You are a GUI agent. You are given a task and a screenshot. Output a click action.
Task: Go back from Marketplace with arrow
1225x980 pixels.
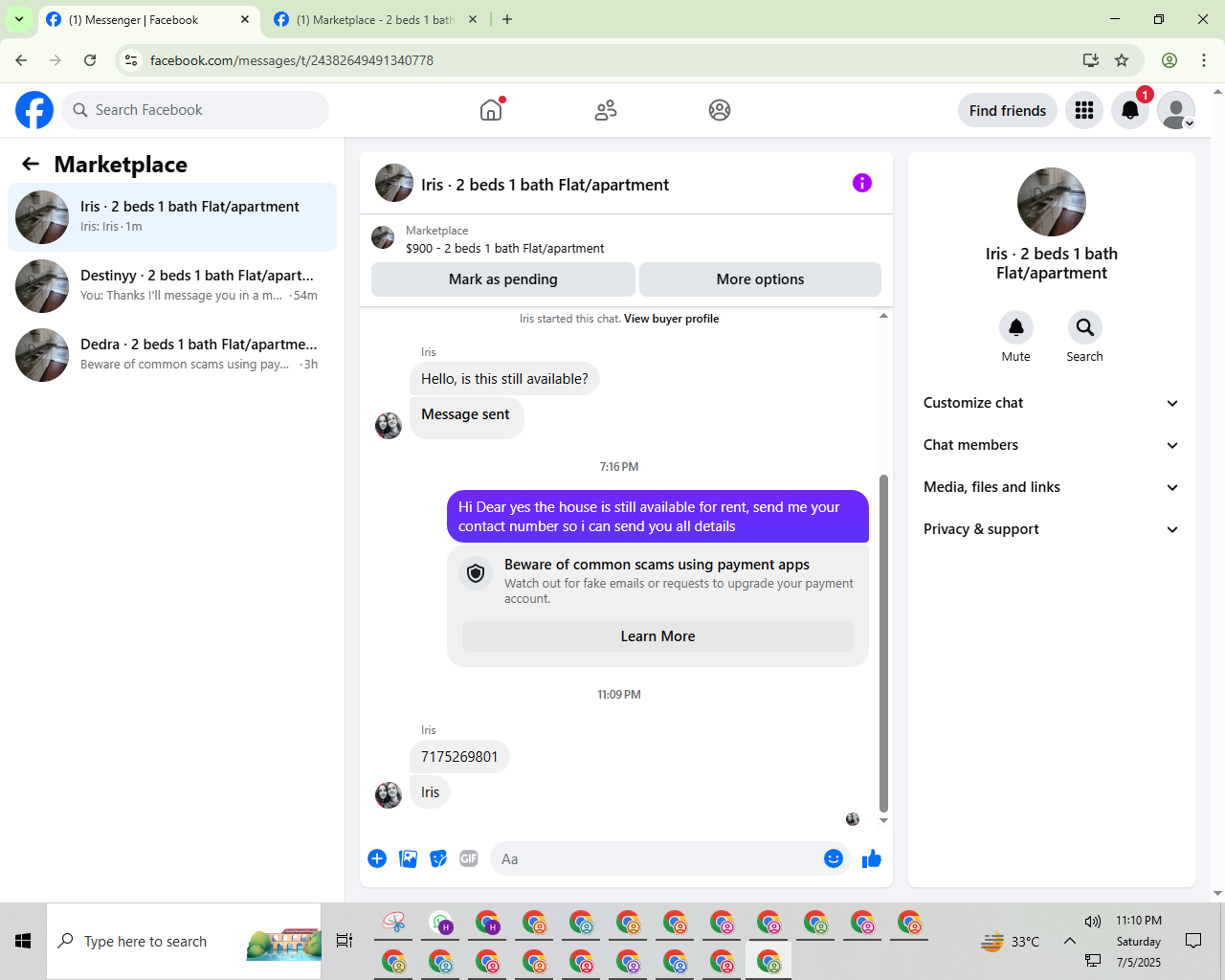click(x=31, y=164)
